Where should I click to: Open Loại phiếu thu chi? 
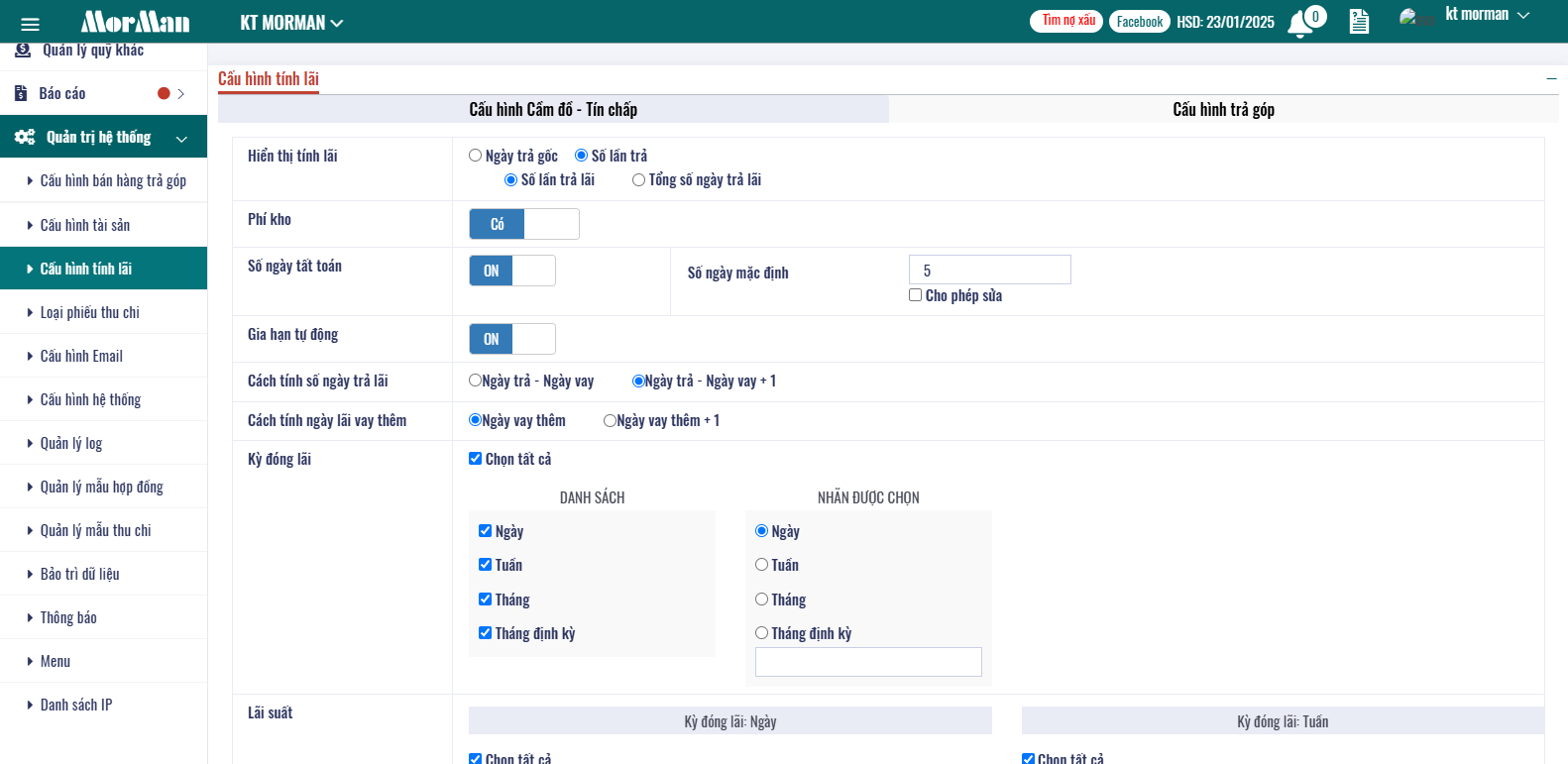click(x=104, y=312)
